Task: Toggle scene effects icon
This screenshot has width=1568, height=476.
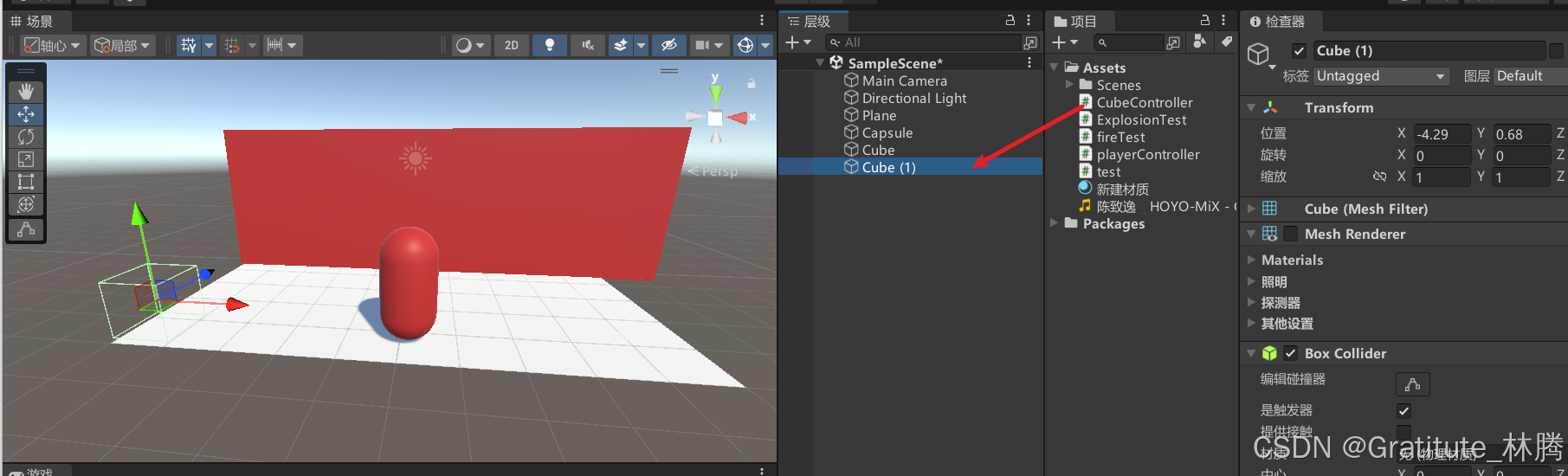Action: click(620, 45)
